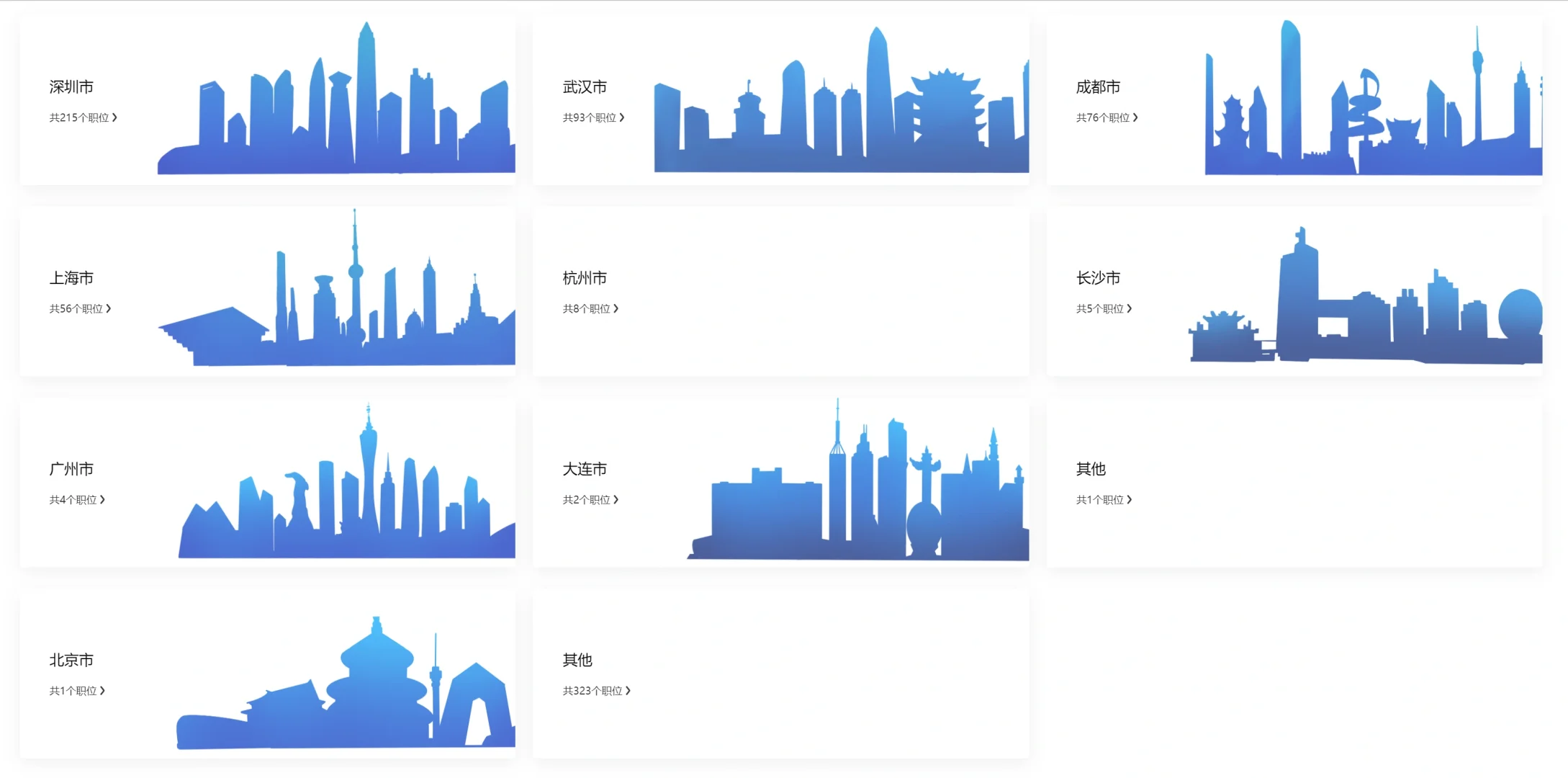Click the Dalian skyline illustration
The width and height of the screenshot is (1568, 778).
[x=858, y=504]
